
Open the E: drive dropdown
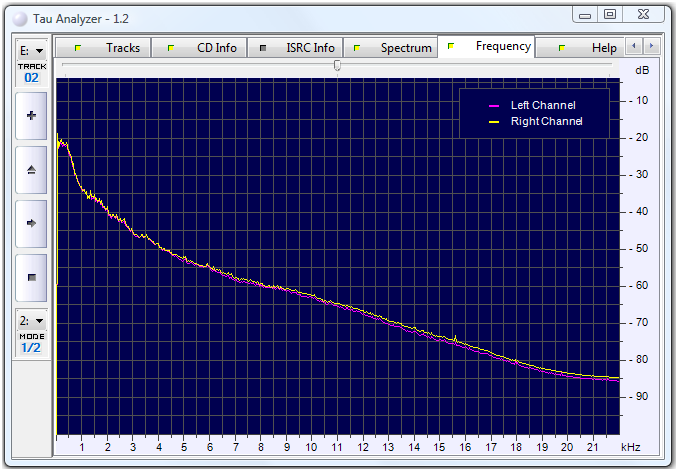31,50
